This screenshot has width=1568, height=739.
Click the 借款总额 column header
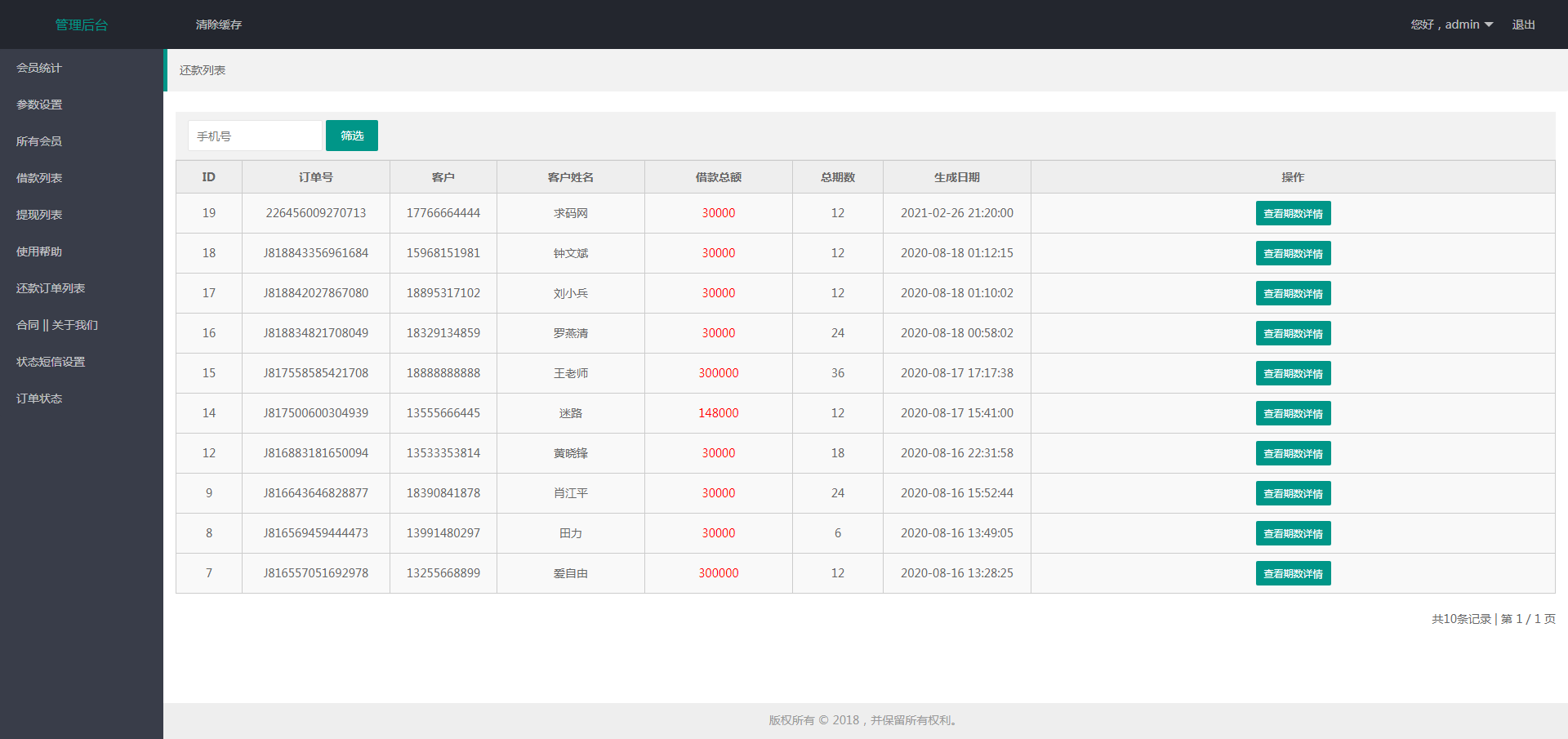(719, 177)
